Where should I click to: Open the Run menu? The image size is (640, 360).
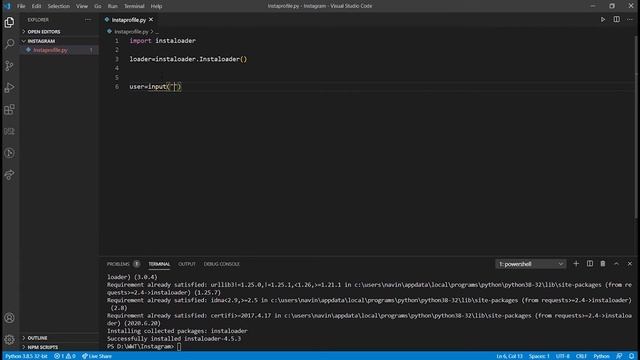click(x=113, y=6)
